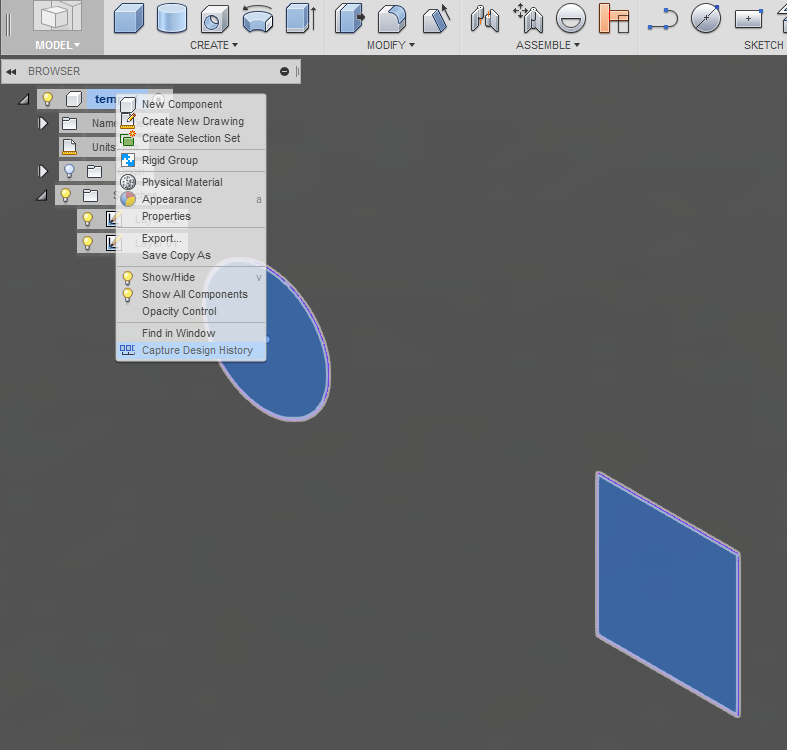Screen dimensions: 787x750
Task: Collapse the Browser panel with double arrows
Action: (11, 72)
